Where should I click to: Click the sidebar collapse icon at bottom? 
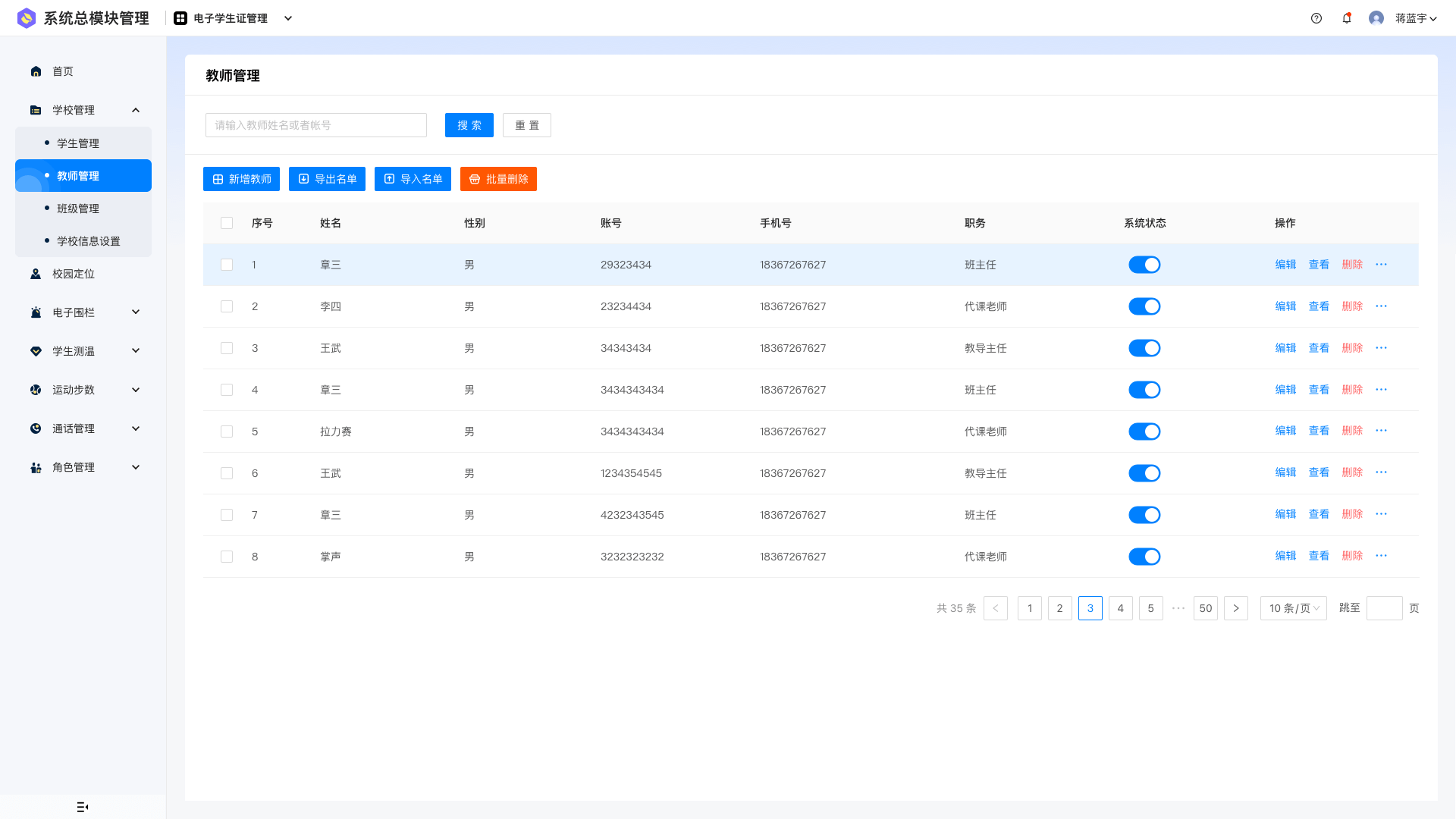pos(83,807)
